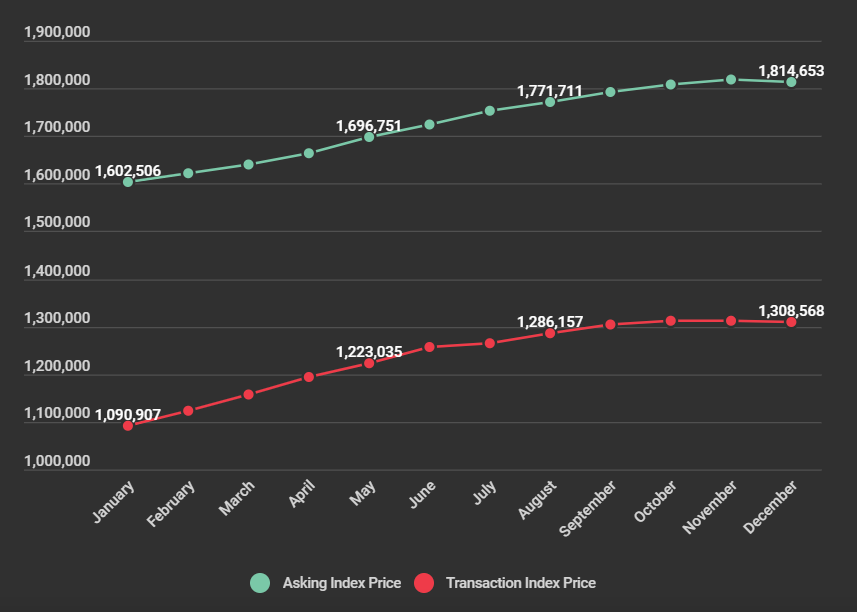This screenshot has height=612, width=857.
Task: Select the January asking price data point
Action: [128, 182]
